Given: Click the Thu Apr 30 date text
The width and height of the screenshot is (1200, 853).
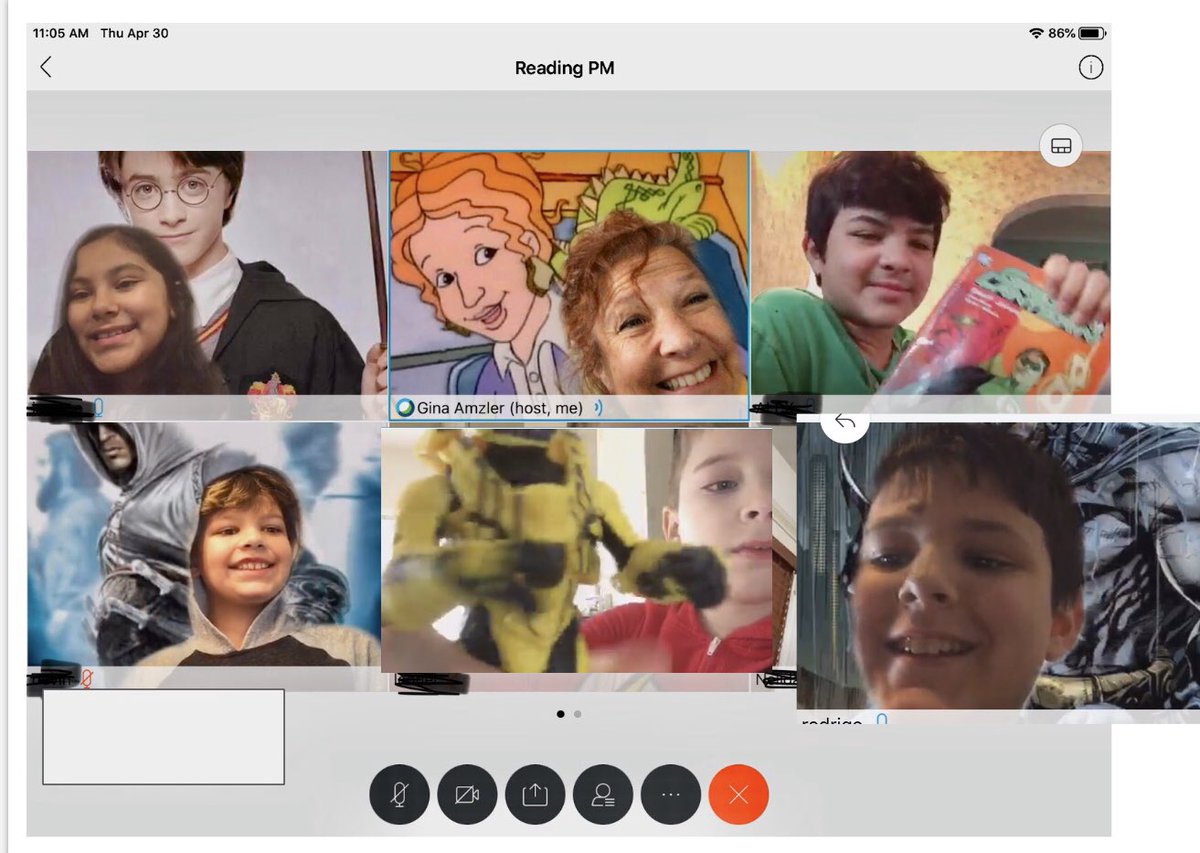Looking at the screenshot, I should coord(134,33).
